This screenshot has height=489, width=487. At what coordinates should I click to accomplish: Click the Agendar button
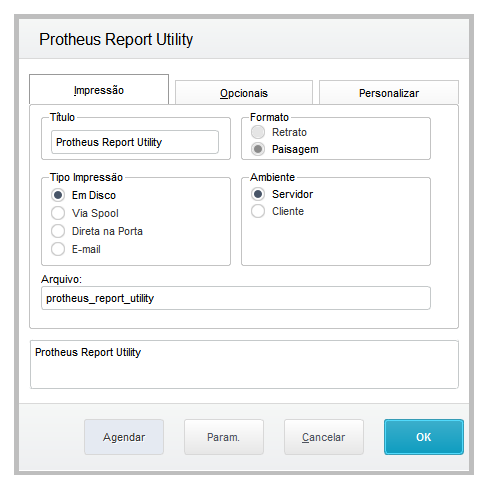click(x=124, y=437)
